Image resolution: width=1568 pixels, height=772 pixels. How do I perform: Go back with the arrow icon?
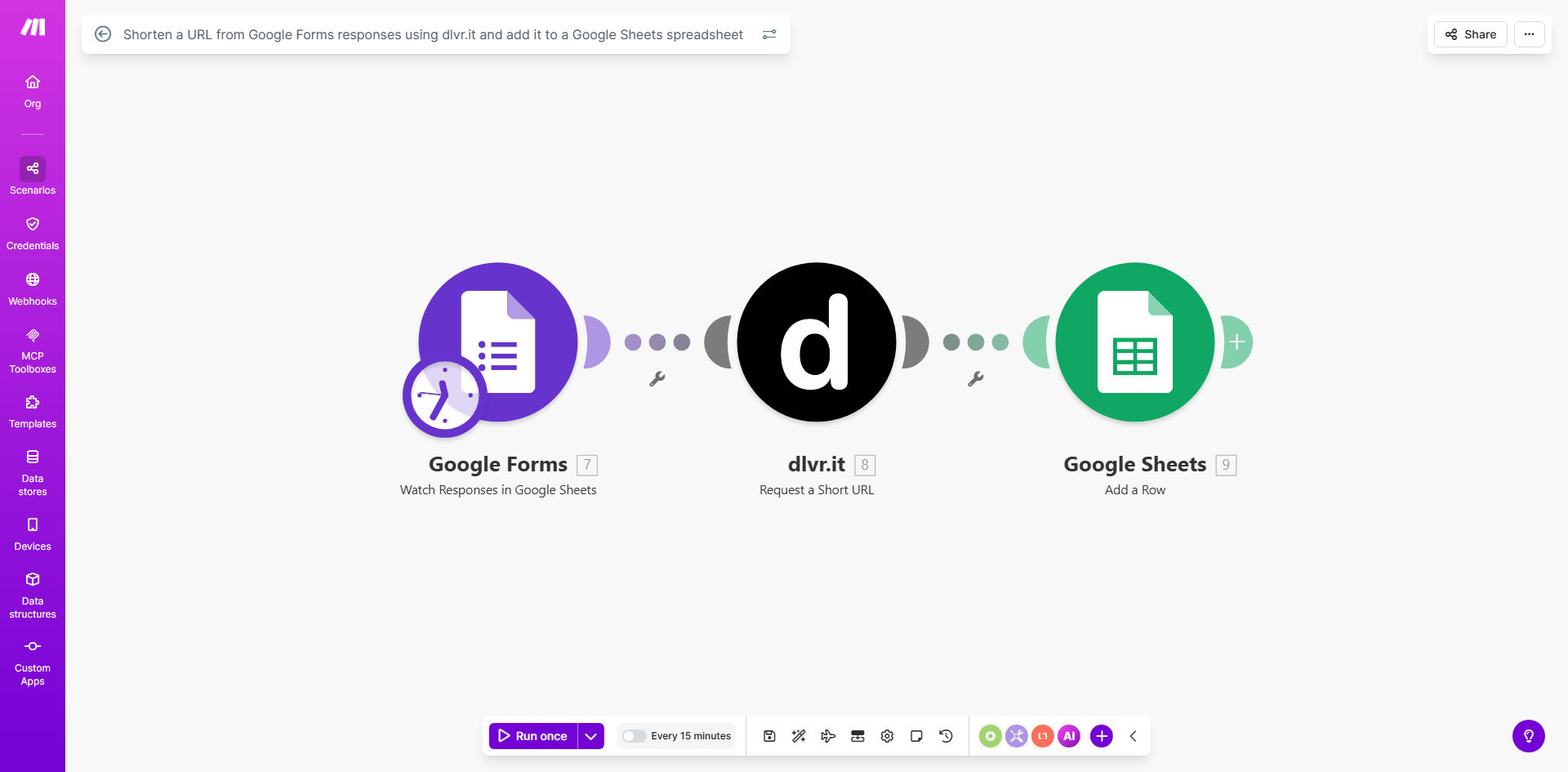click(x=103, y=34)
